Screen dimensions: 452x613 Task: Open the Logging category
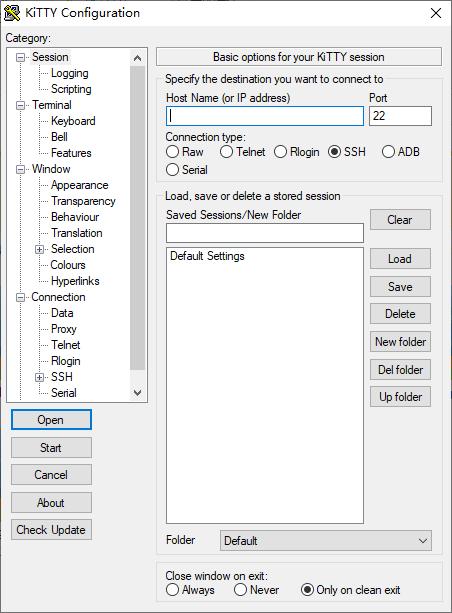pyautogui.click(x=70, y=73)
